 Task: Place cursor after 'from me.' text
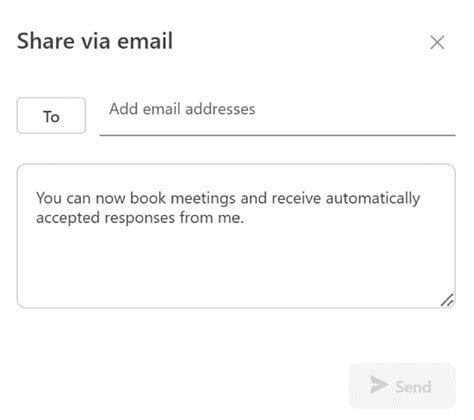coord(245,218)
